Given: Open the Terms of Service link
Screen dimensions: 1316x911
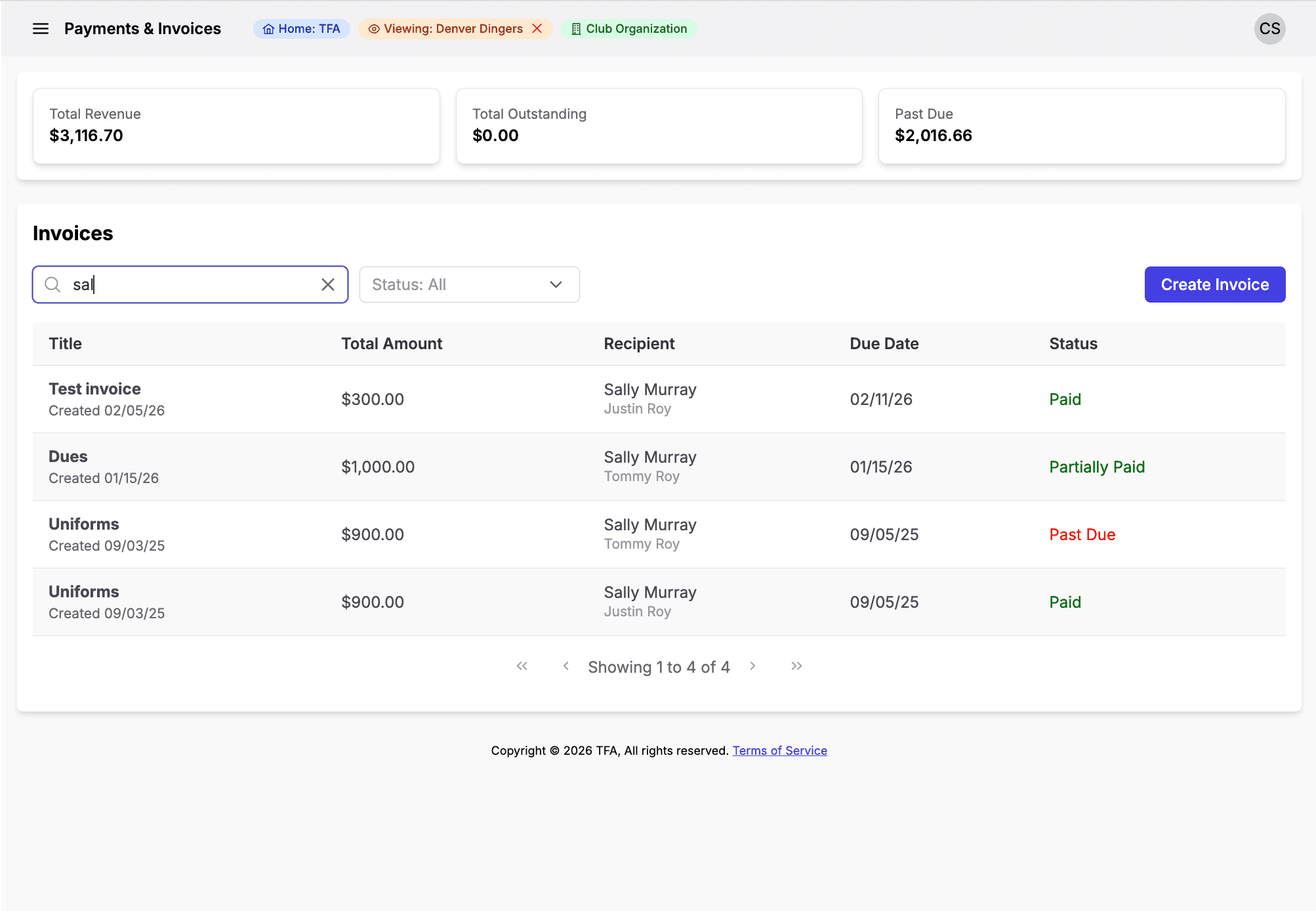Looking at the screenshot, I should 779,750.
